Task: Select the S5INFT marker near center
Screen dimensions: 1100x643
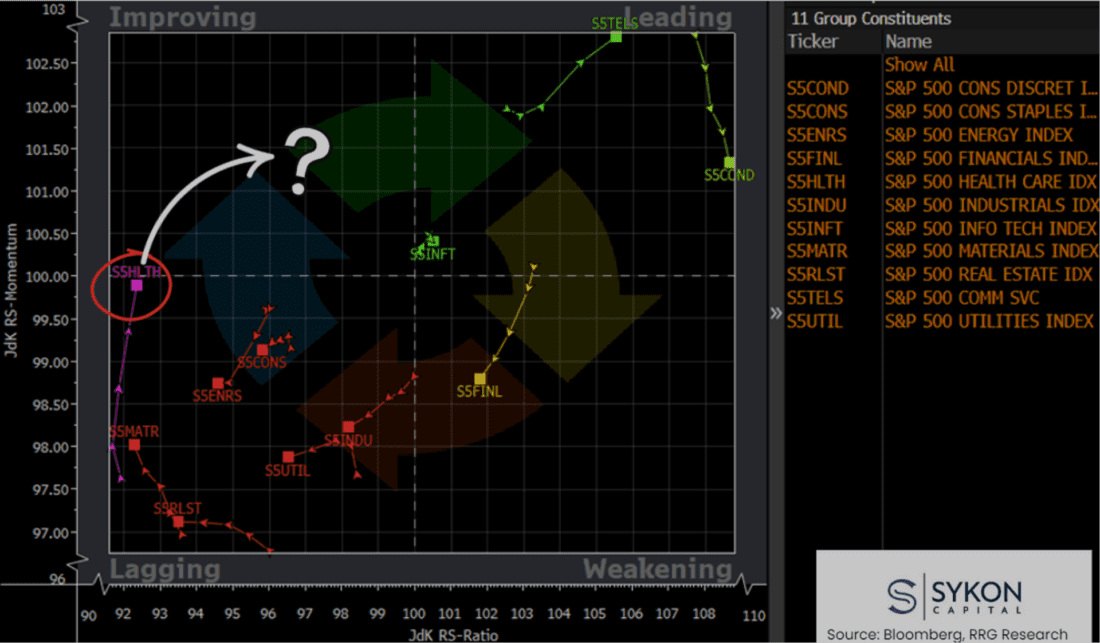Action: 434,241
